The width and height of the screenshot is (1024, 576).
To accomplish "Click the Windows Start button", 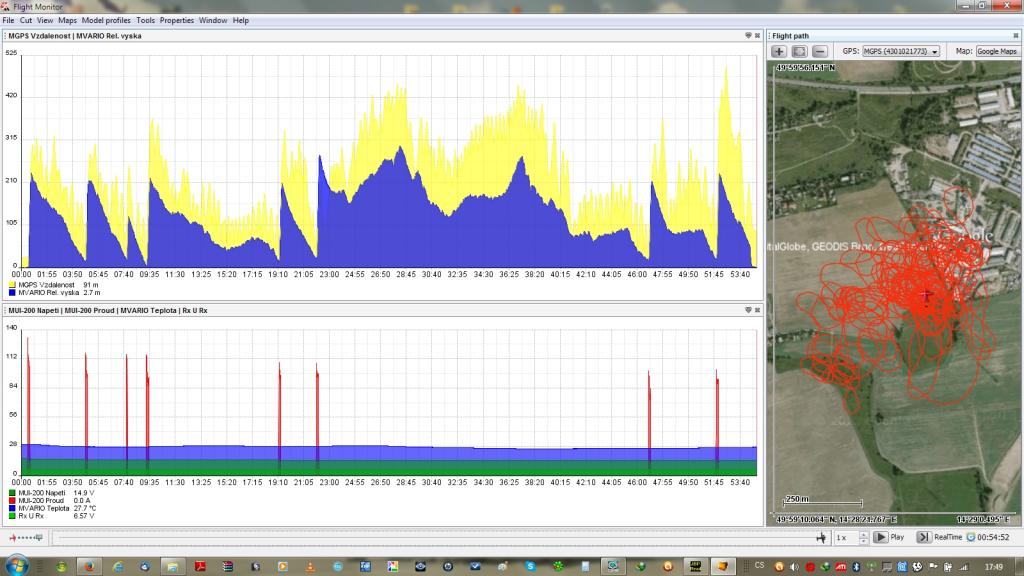I will click(17, 565).
